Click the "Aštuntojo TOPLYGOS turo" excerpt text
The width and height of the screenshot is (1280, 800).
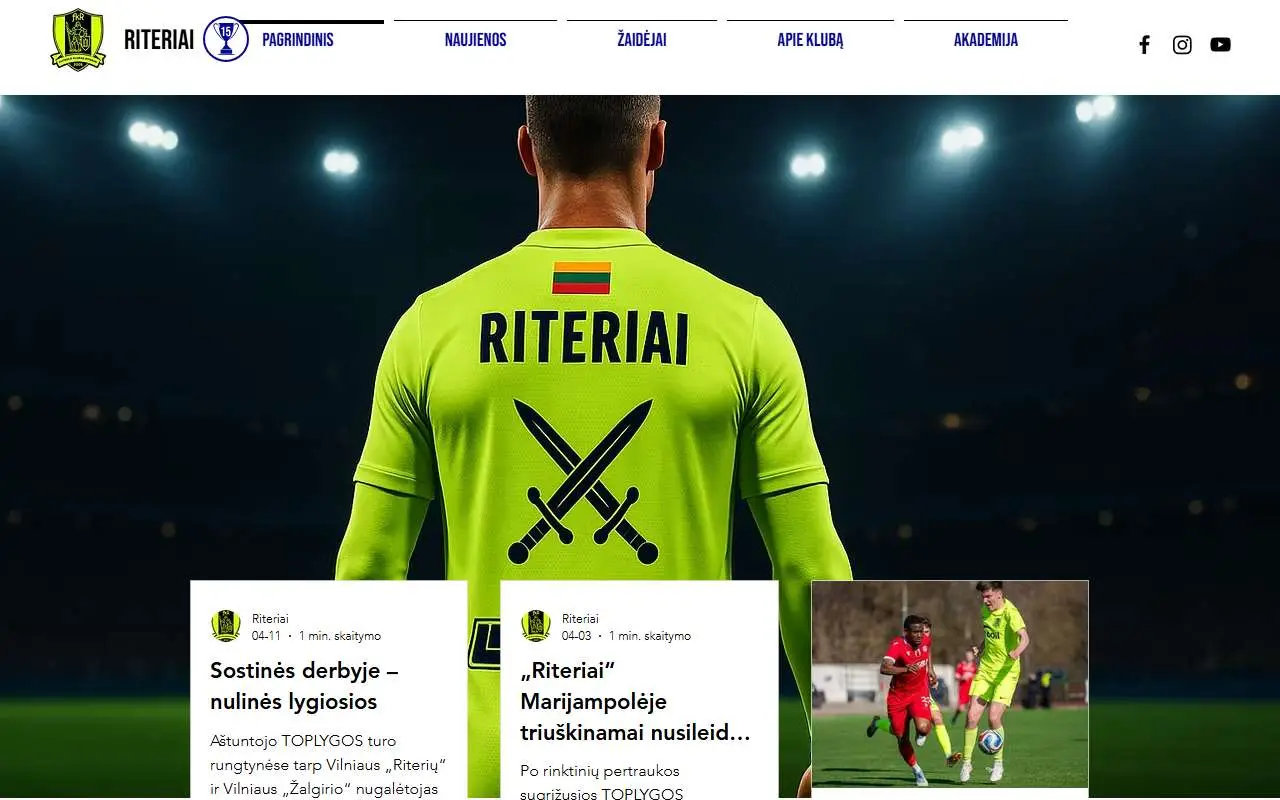point(328,765)
